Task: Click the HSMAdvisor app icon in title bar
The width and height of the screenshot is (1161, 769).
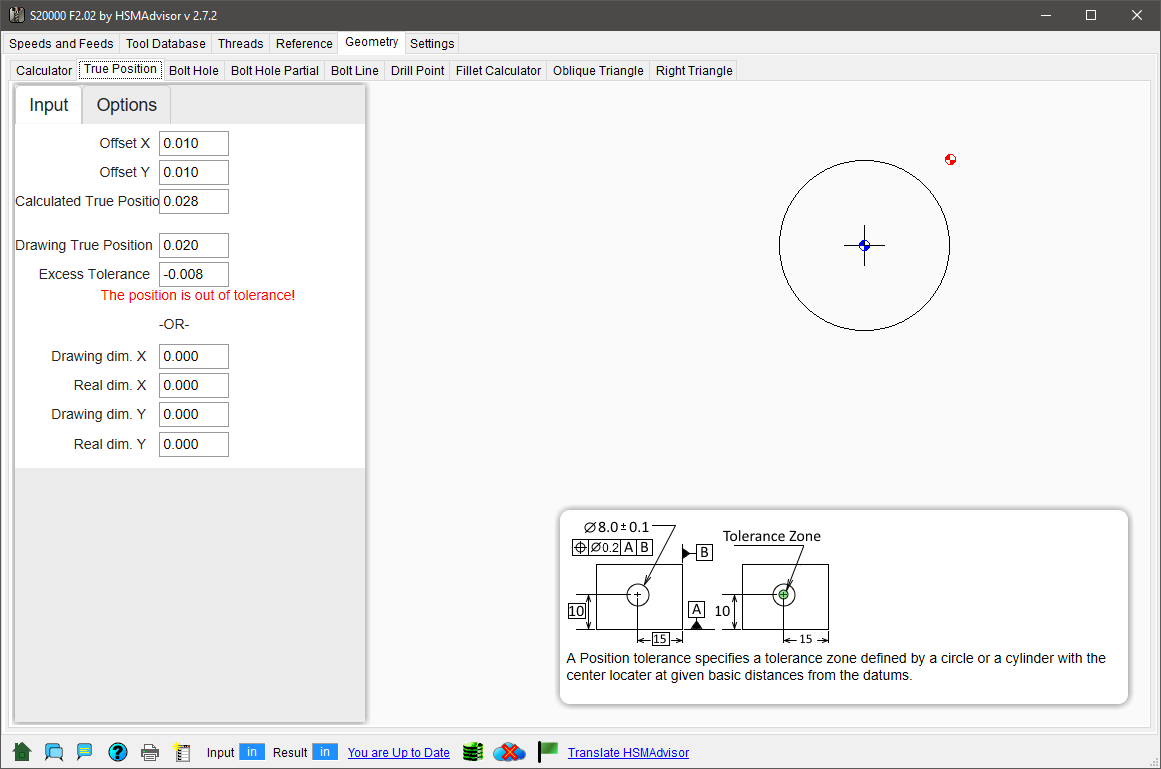Action: click(16, 15)
